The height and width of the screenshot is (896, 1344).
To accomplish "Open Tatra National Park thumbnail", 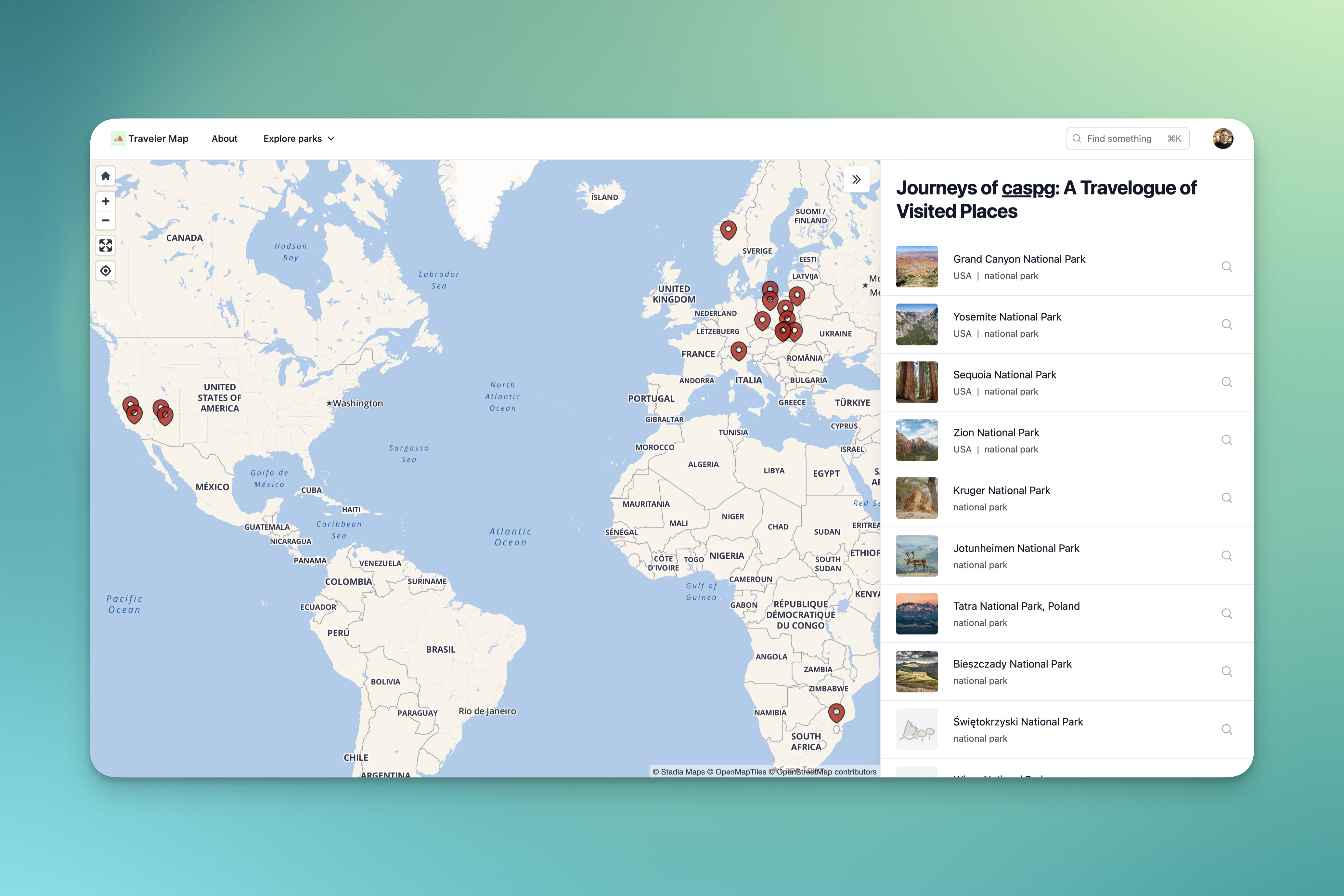I will click(917, 614).
